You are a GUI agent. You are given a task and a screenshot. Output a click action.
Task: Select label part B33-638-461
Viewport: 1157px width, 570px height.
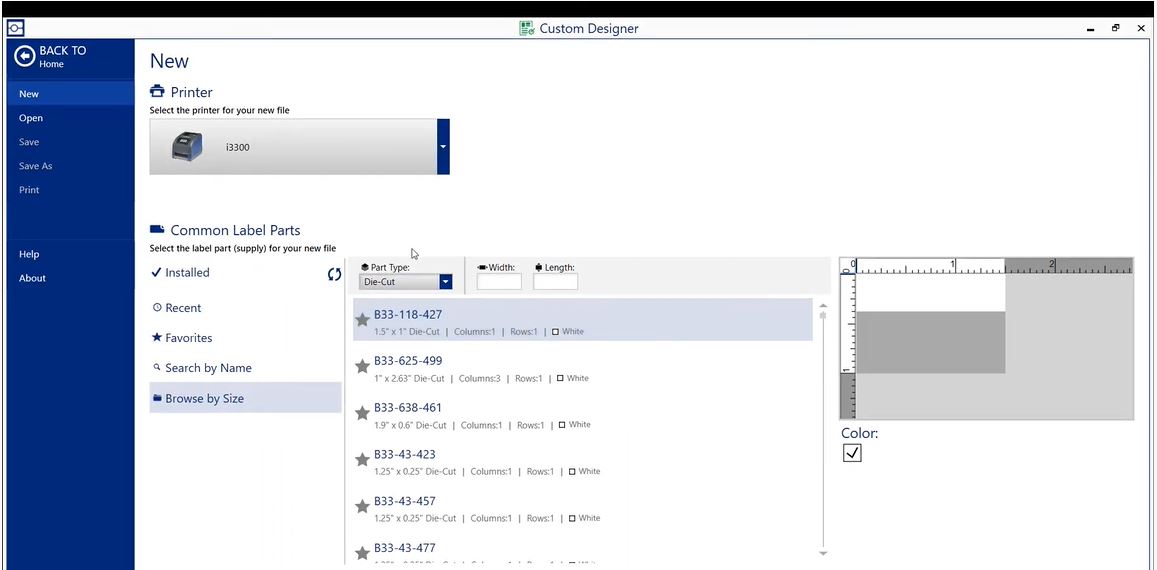[583, 414]
